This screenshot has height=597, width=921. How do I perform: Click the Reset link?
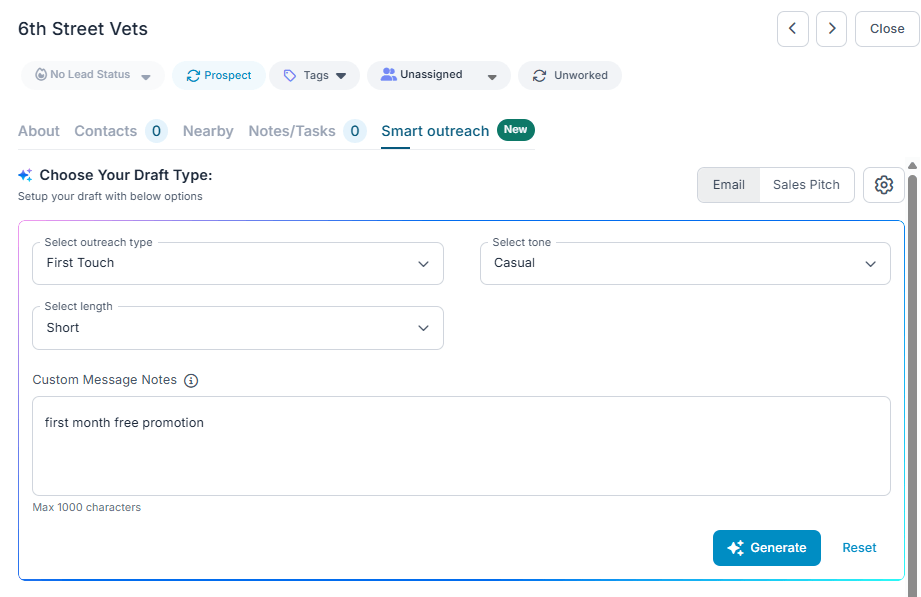tap(859, 548)
